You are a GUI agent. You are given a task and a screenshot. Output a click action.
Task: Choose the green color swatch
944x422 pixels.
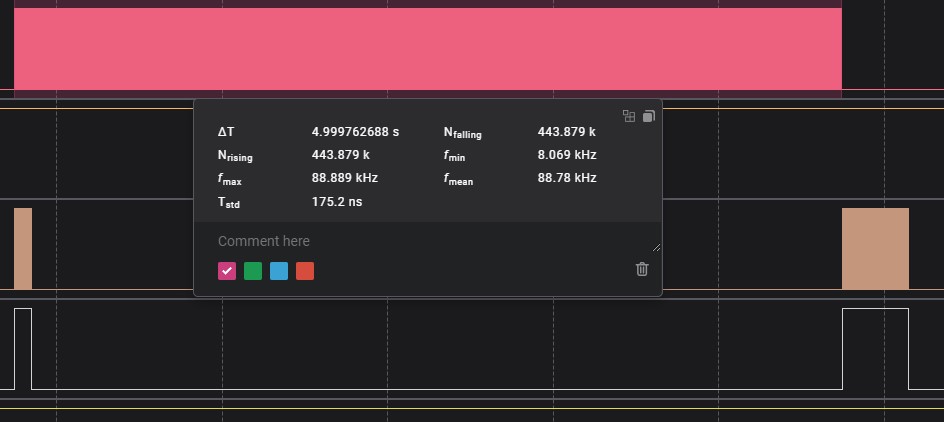[253, 271]
